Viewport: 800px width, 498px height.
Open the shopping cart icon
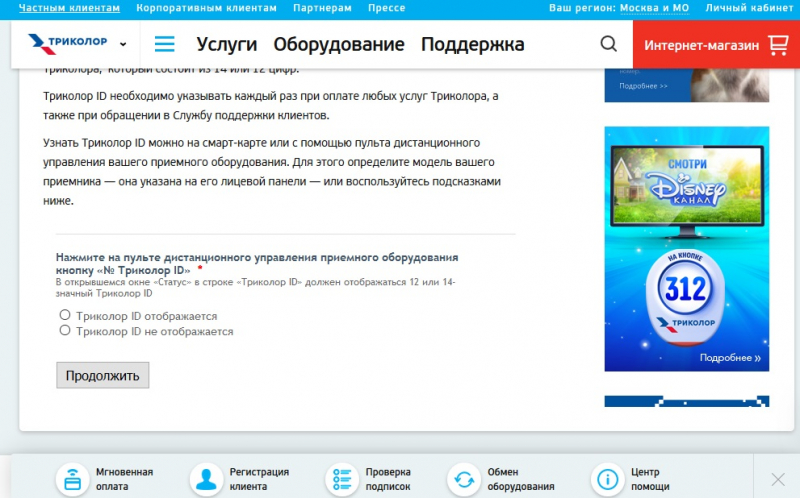click(x=777, y=45)
